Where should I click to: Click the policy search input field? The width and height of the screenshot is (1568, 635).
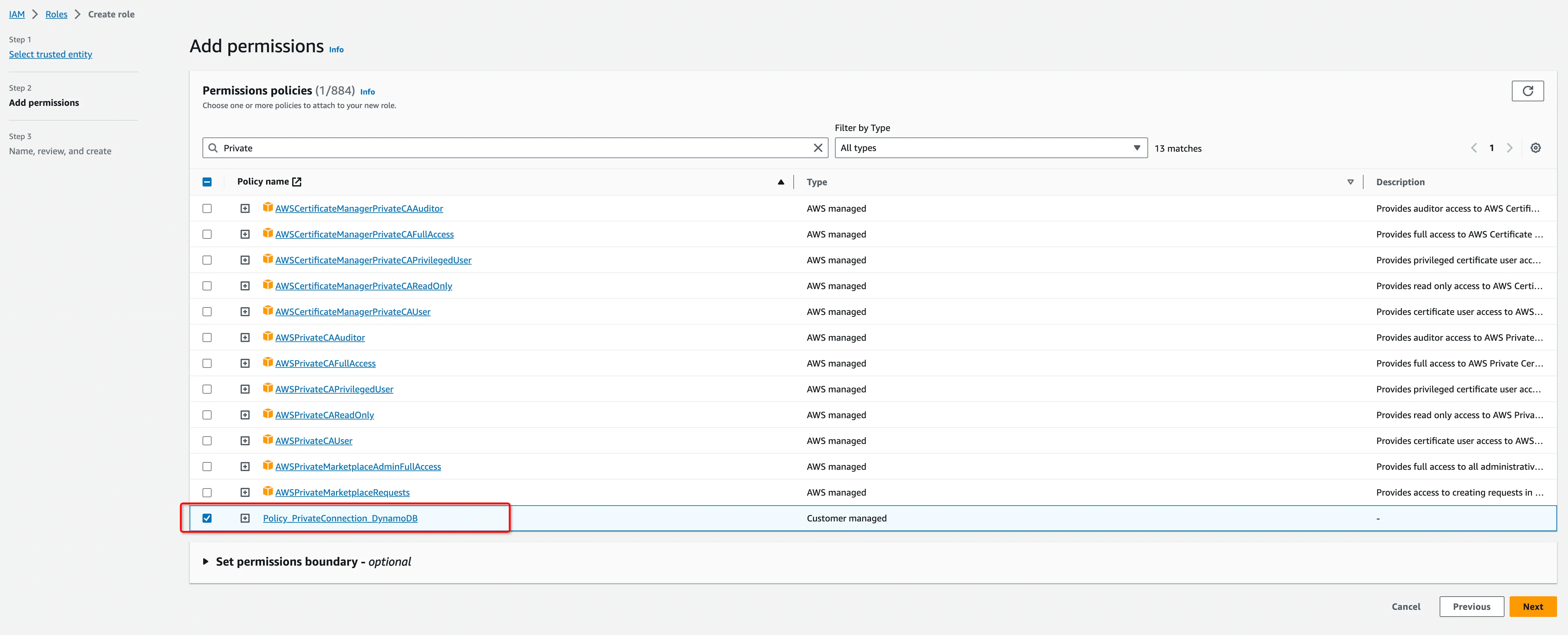click(x=515, y=148)
